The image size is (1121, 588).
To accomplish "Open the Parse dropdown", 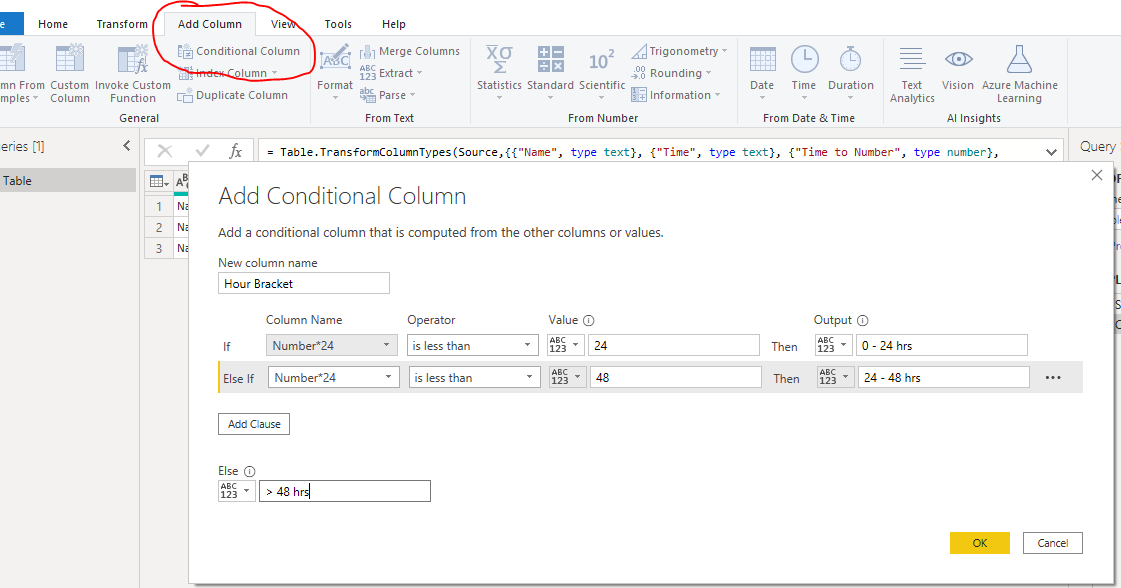I will tap(387, 95).
